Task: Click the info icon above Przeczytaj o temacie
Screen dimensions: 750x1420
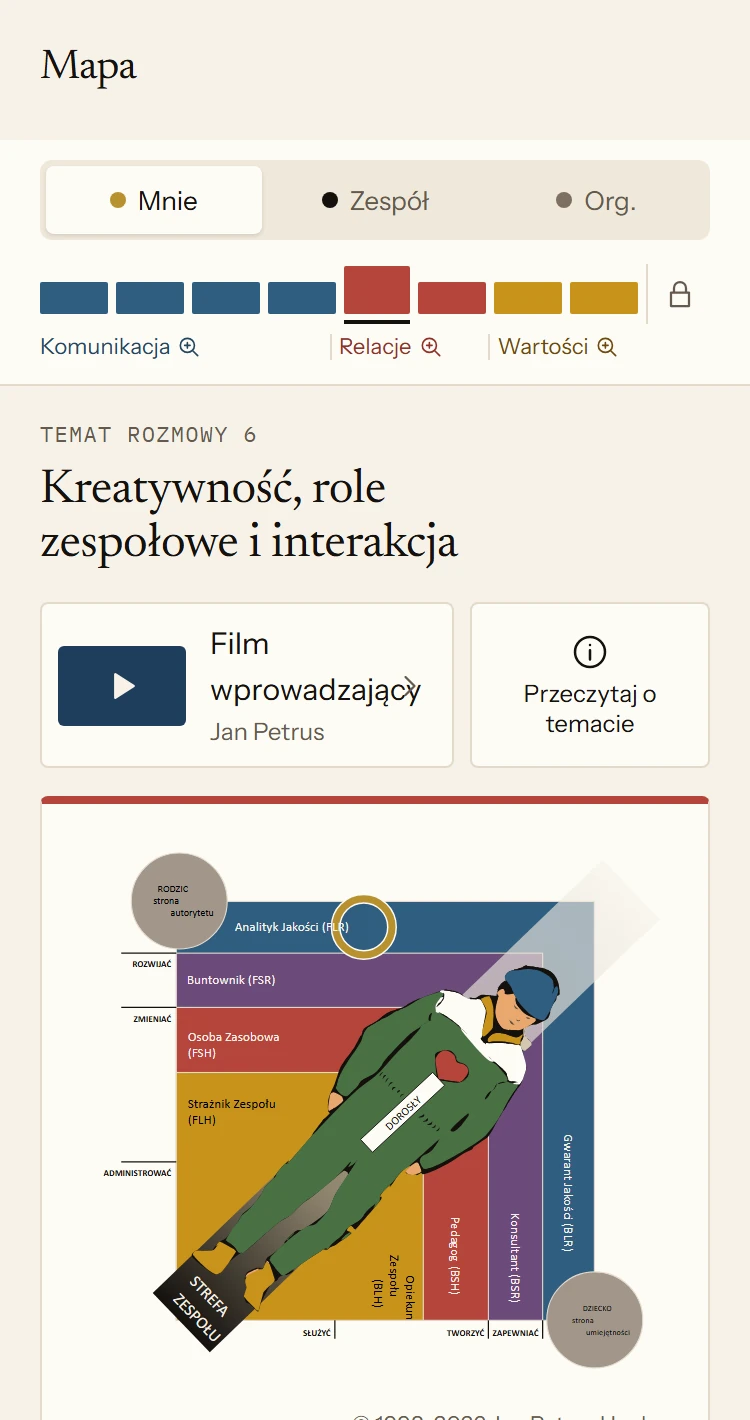Action: 590,652
